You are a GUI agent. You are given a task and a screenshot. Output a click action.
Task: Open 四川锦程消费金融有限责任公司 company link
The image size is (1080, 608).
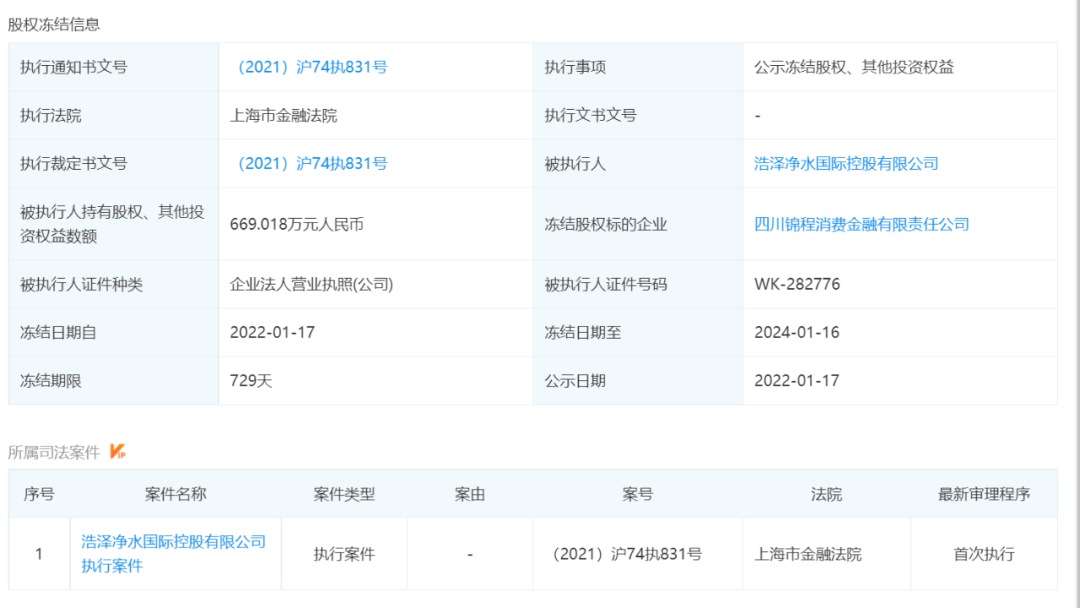point(862,224)
